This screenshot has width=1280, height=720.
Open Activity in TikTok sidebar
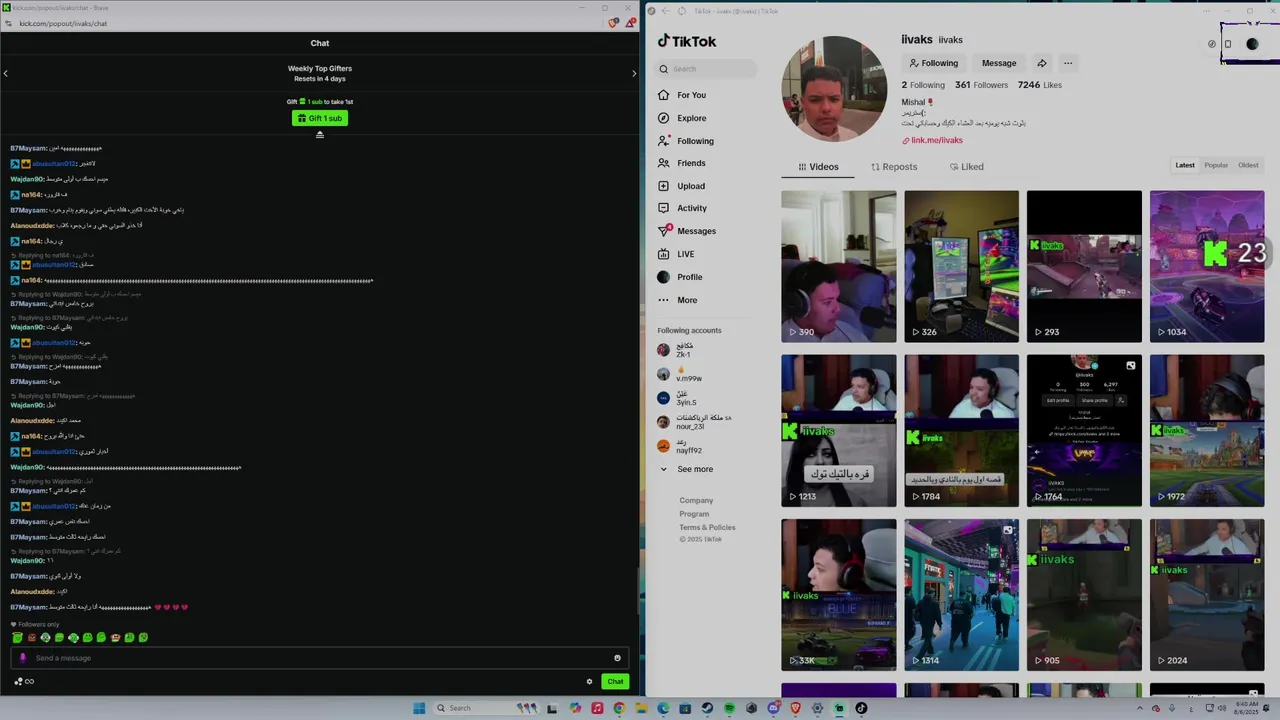682,208
